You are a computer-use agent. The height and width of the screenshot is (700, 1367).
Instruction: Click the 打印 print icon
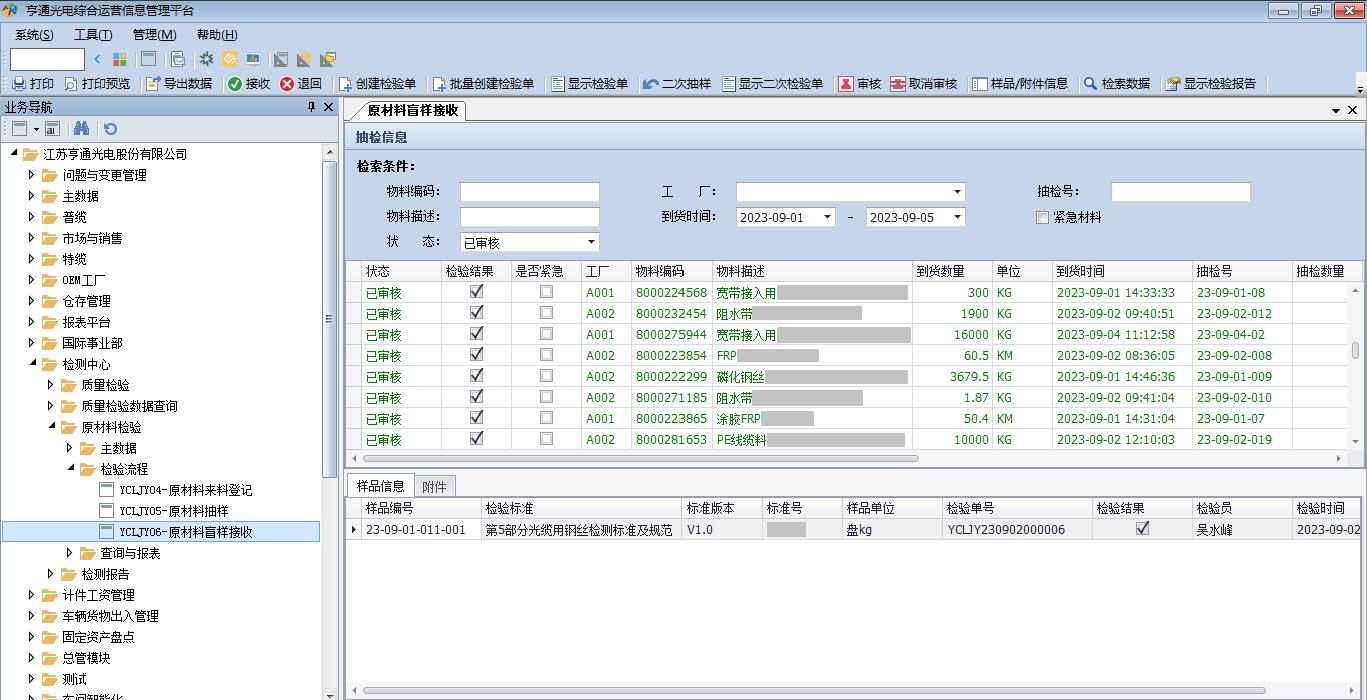(x=19, y=84)
